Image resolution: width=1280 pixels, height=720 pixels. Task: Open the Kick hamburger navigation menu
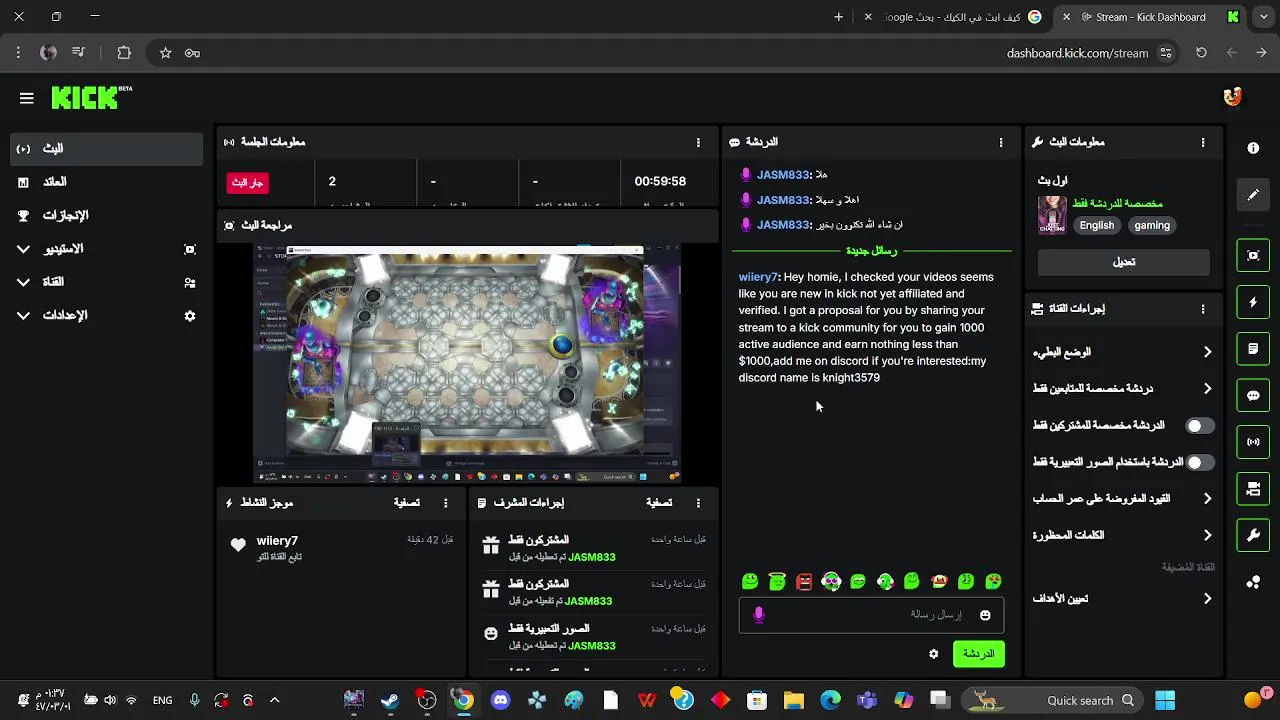pyautogui.click(x=27, y=98)
